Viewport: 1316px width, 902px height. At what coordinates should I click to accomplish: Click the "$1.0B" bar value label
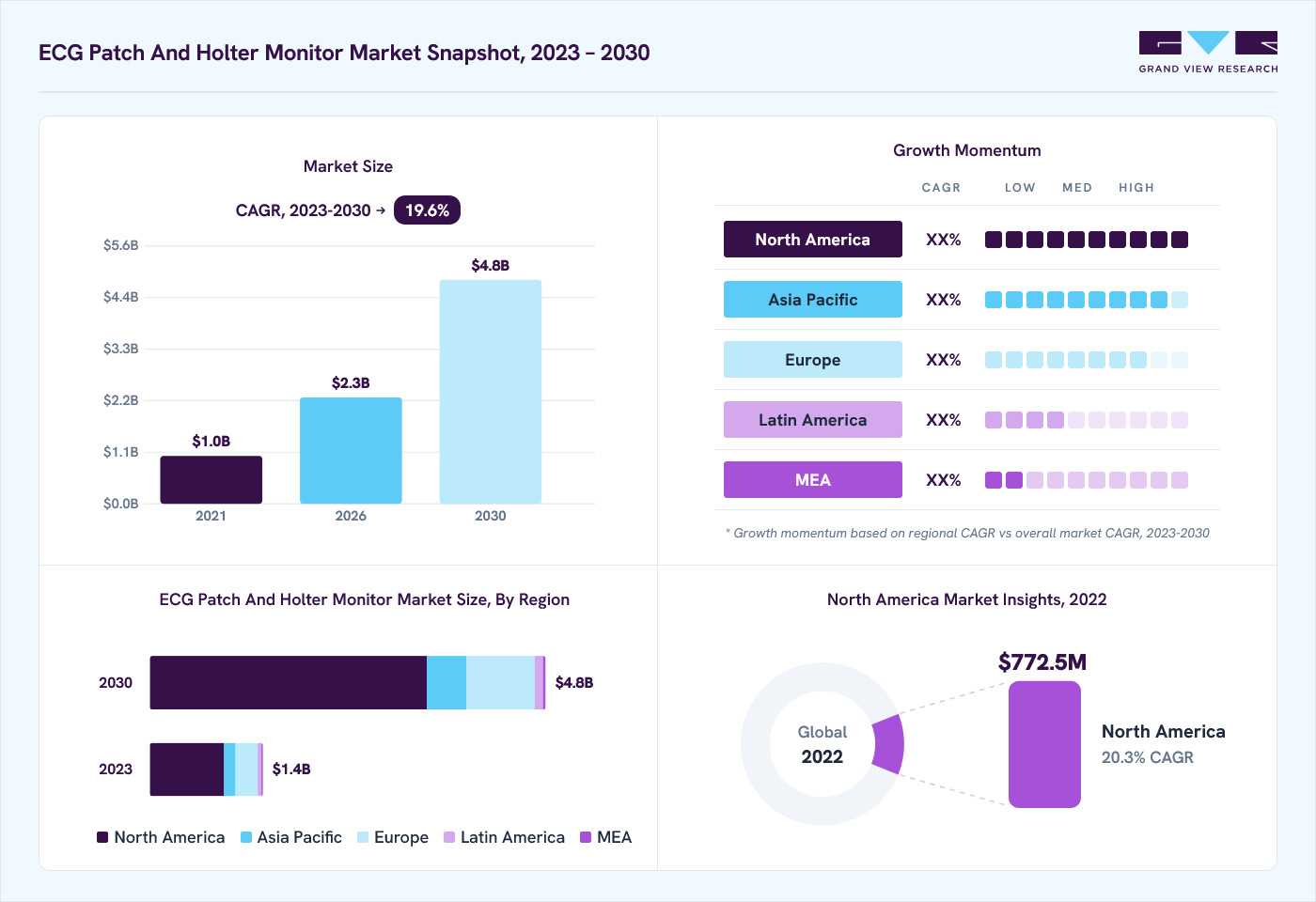coord(211,442)
